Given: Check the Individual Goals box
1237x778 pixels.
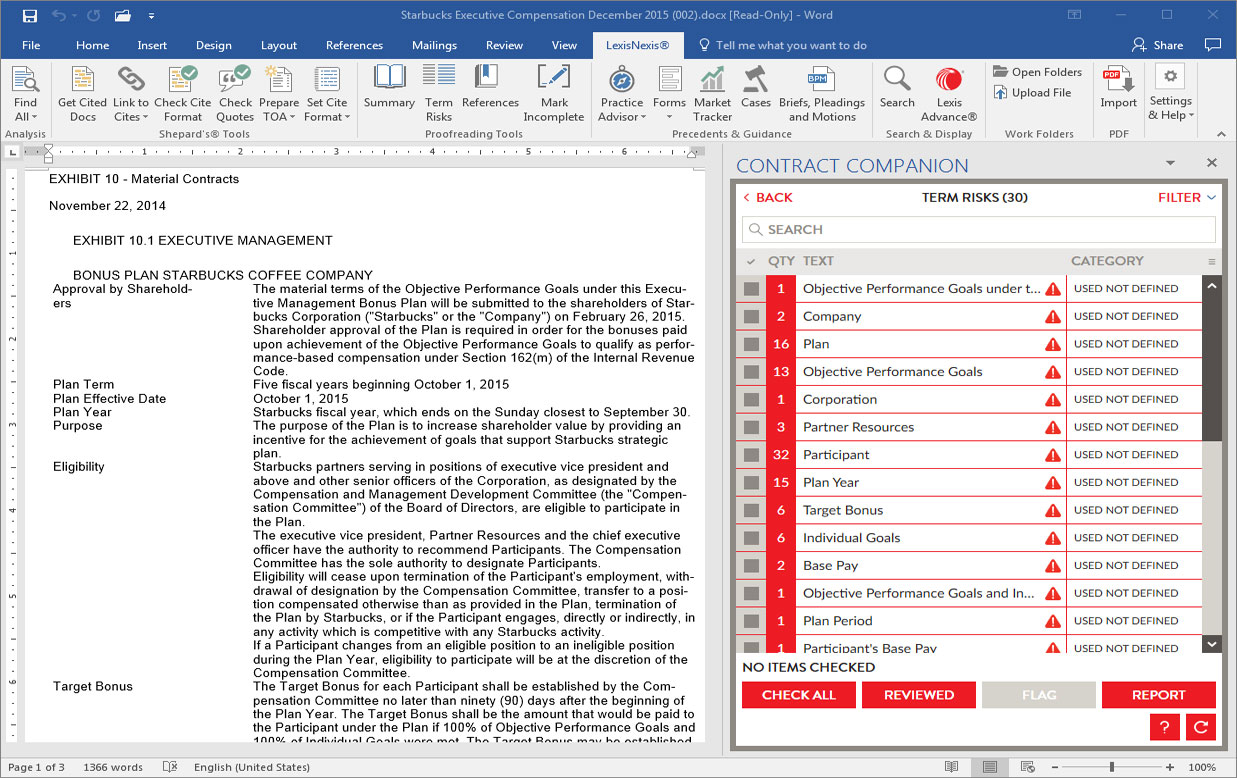Looking at the screenshot, I should tap(751, 538).
